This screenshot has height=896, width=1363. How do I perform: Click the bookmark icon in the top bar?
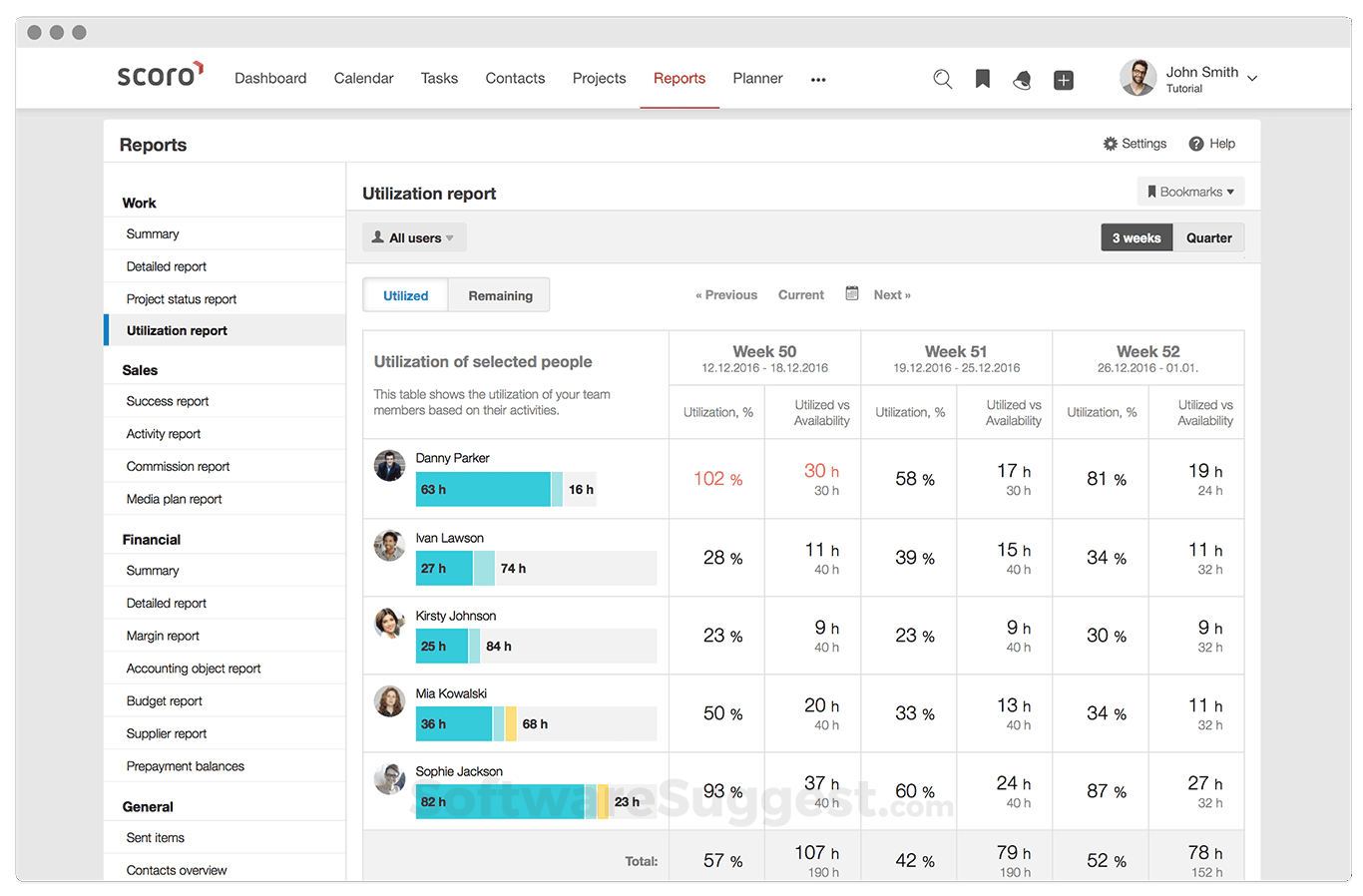[x=982, y=79]
